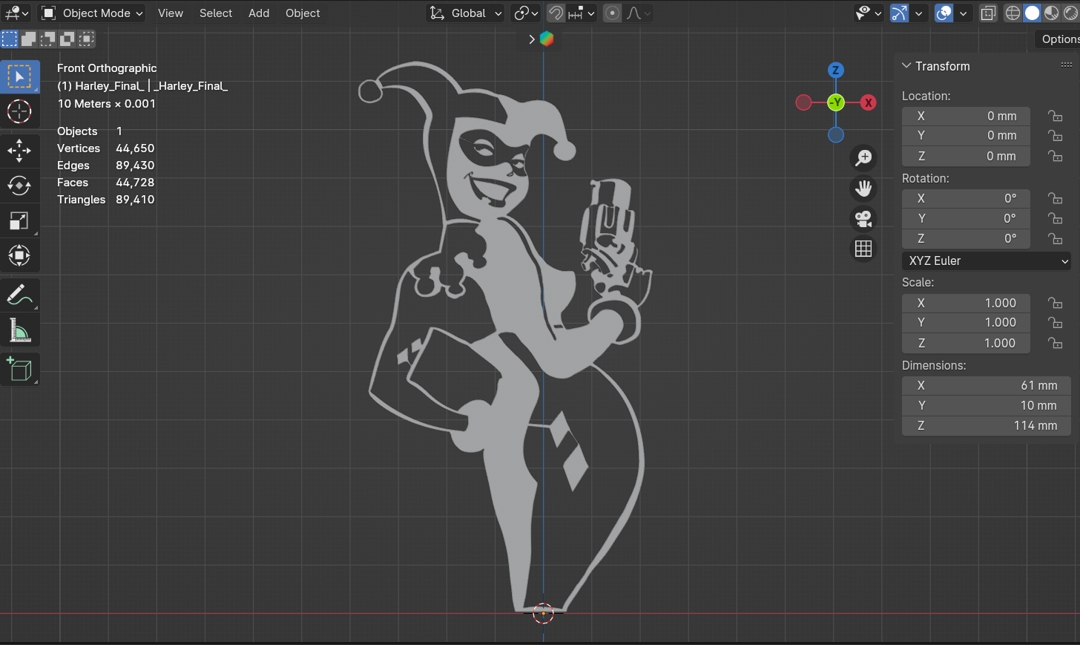Enable snapping with the magnet icon

click(x=556, y=13)
